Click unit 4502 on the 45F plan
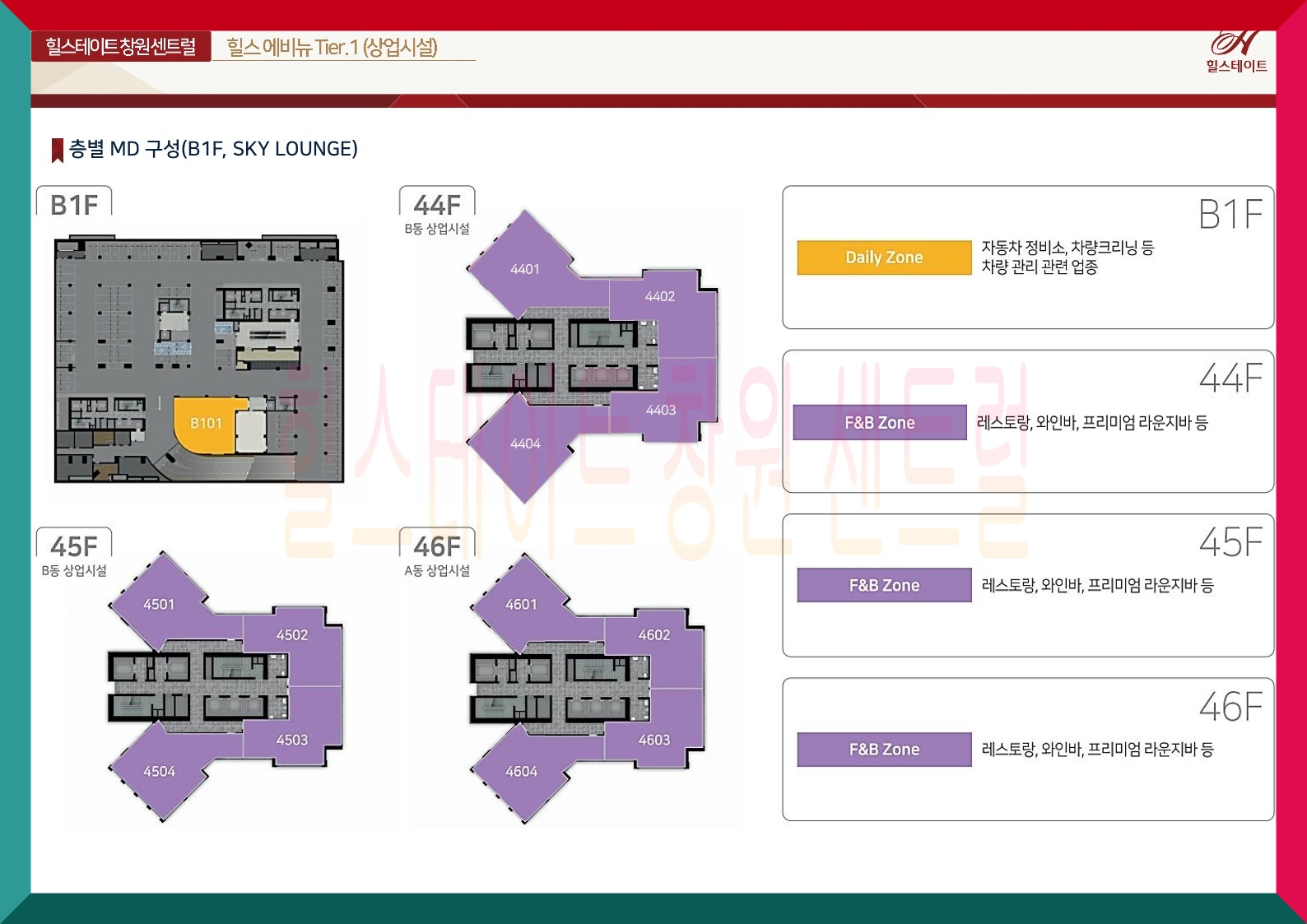The height and width of the screenshot is (924, 1307). 292,635
